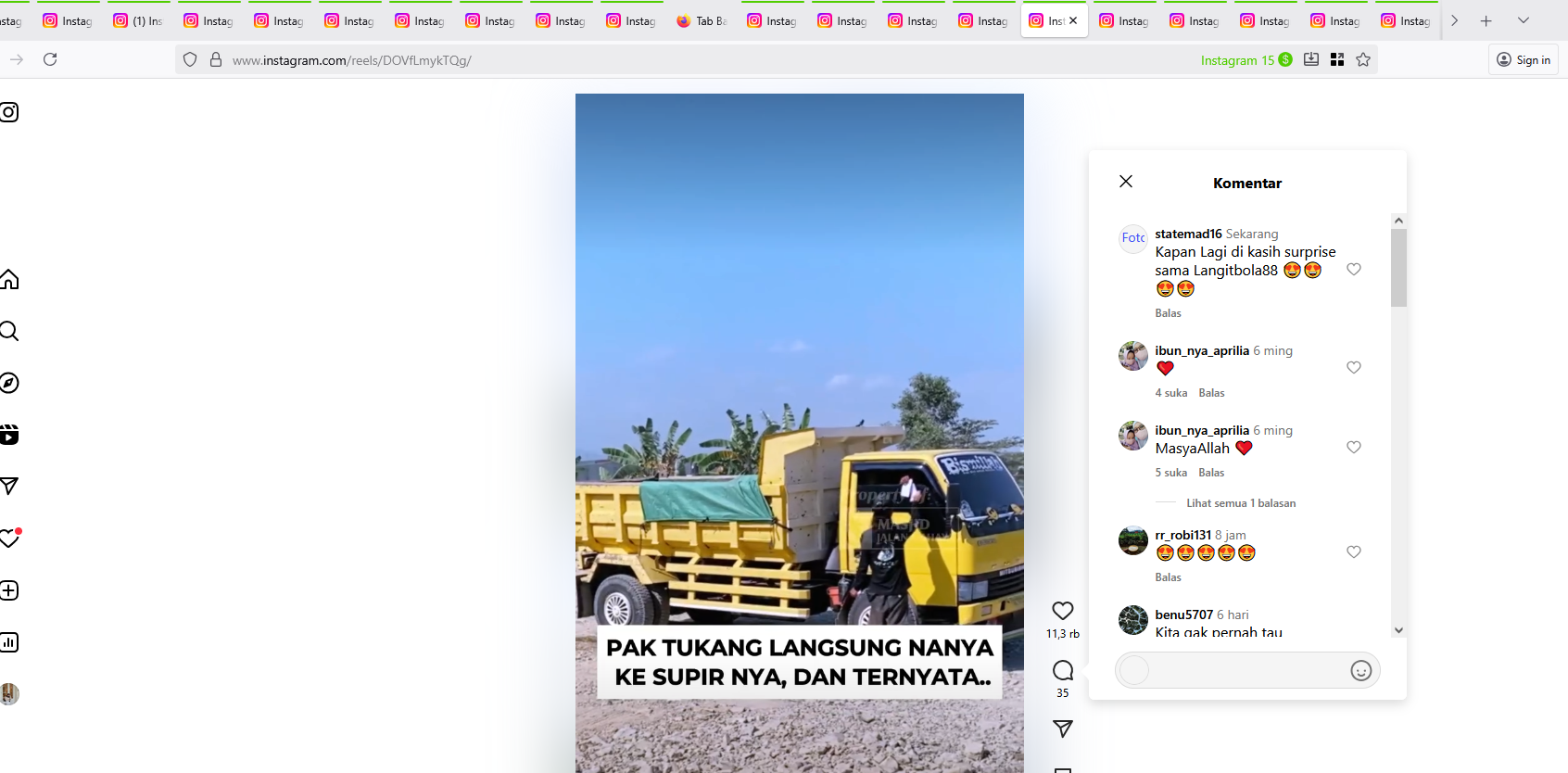Open Dashboard chart icon in sidebar

tap(9, 642)
